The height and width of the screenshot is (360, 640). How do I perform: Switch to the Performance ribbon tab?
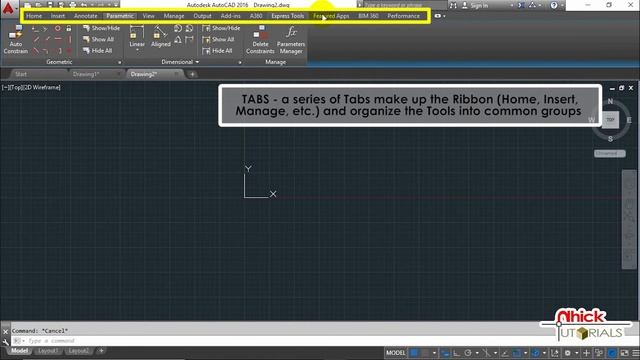pos(403,16)
